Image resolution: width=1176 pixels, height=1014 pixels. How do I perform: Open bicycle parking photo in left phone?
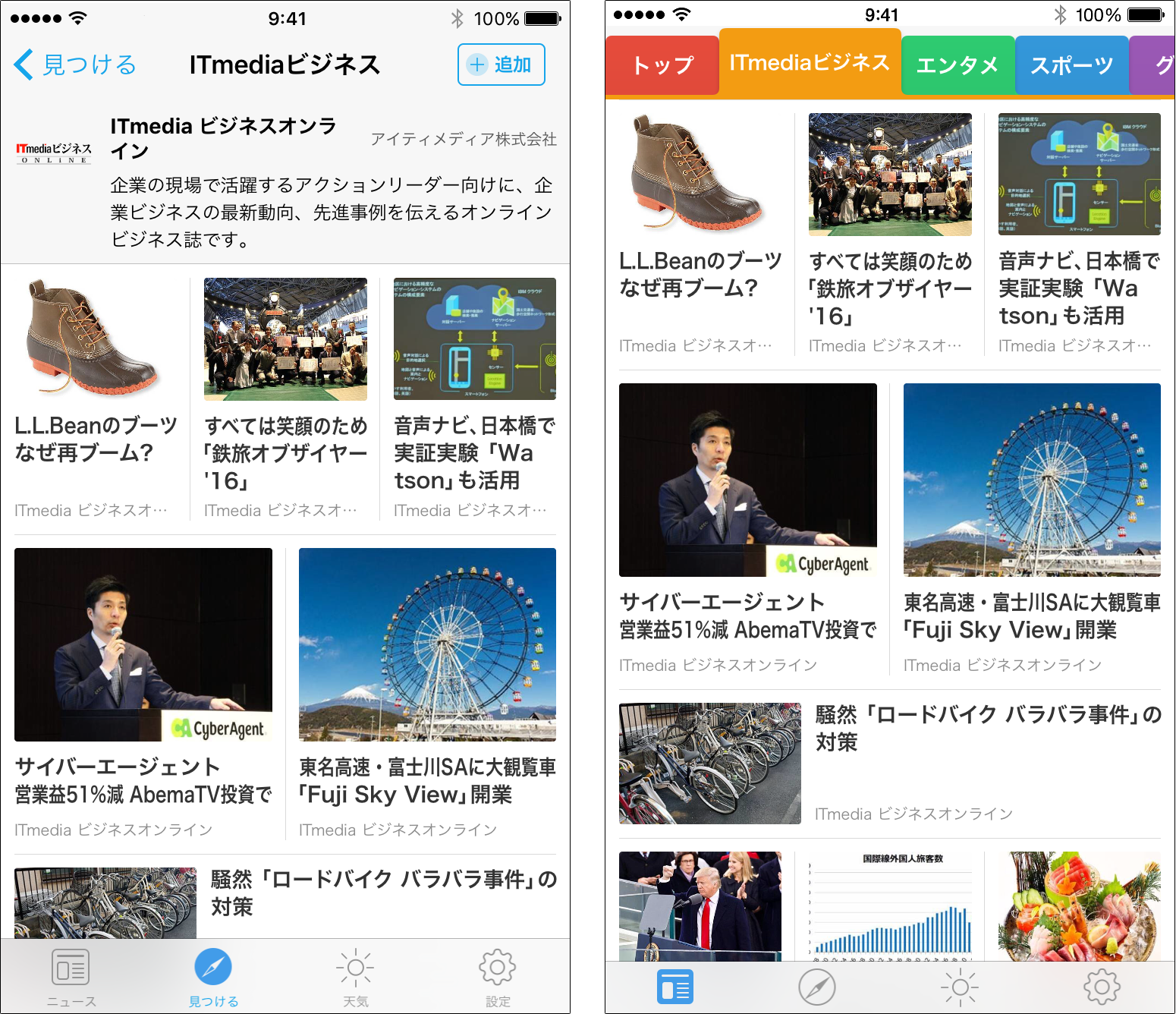(105, 902)
